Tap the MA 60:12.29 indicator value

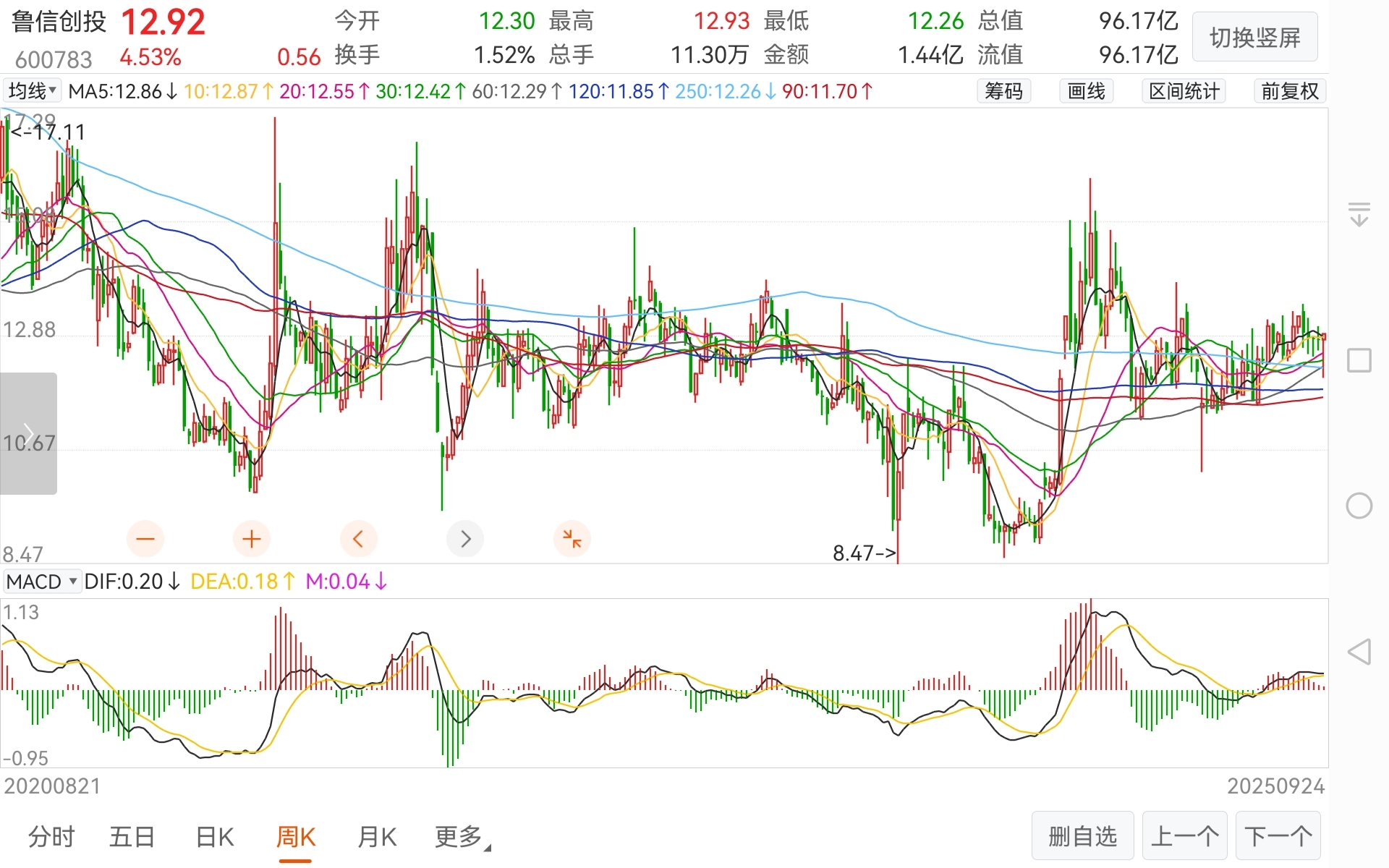point(517,91)
